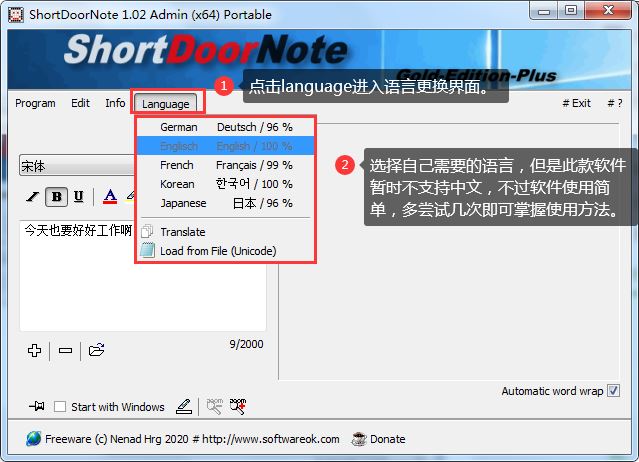
Task: Select German Deutsch from language list
Action: (225, 127)
